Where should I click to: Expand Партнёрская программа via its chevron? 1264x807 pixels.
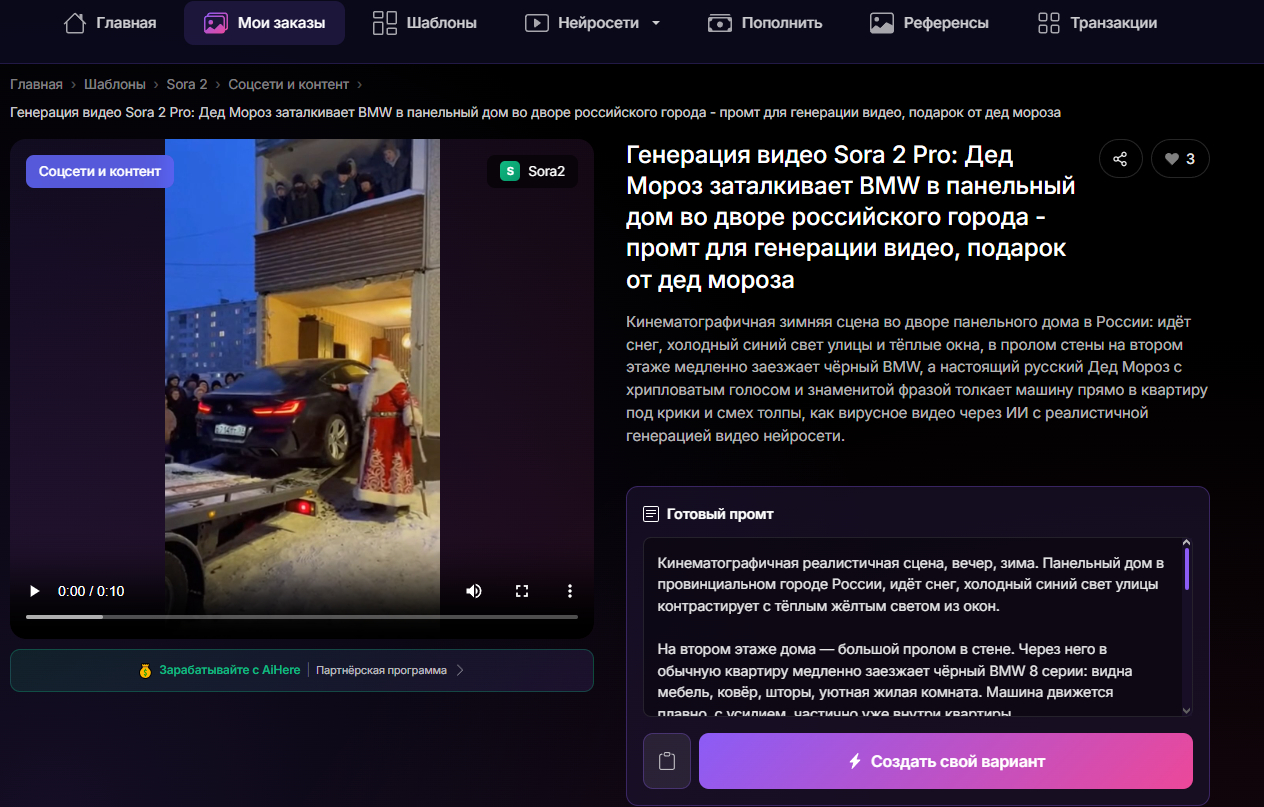click(x=460, y=670)
